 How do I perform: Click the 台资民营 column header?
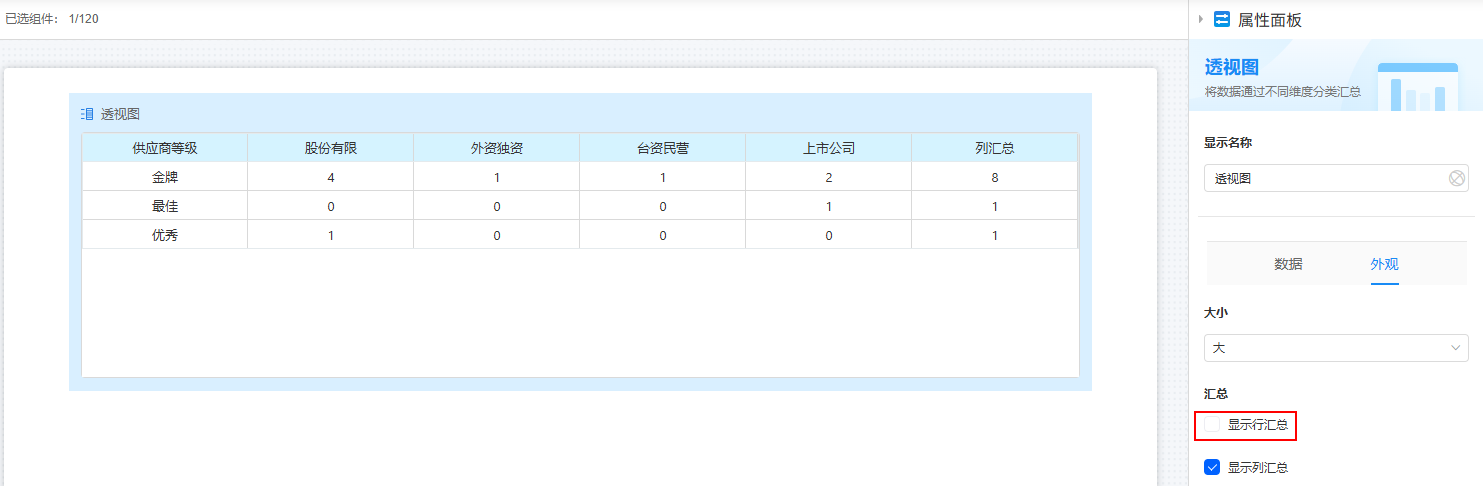[663, 148]
